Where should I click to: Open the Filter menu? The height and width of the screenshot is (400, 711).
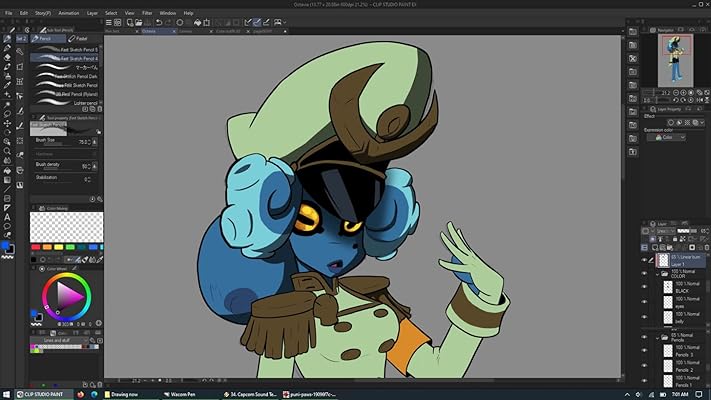pyautogui.click(x=147, y=13)
